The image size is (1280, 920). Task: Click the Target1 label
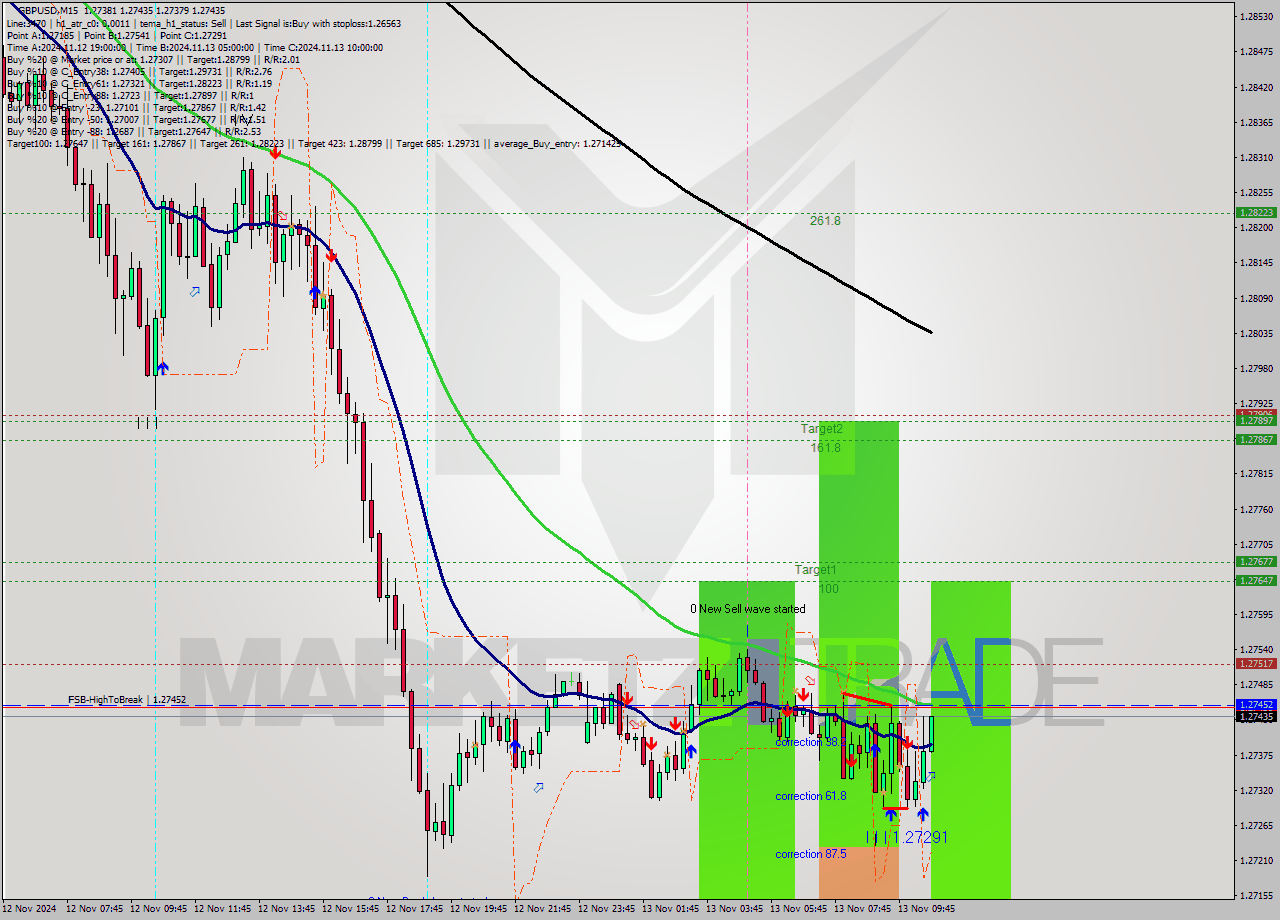tap(816, 569)
